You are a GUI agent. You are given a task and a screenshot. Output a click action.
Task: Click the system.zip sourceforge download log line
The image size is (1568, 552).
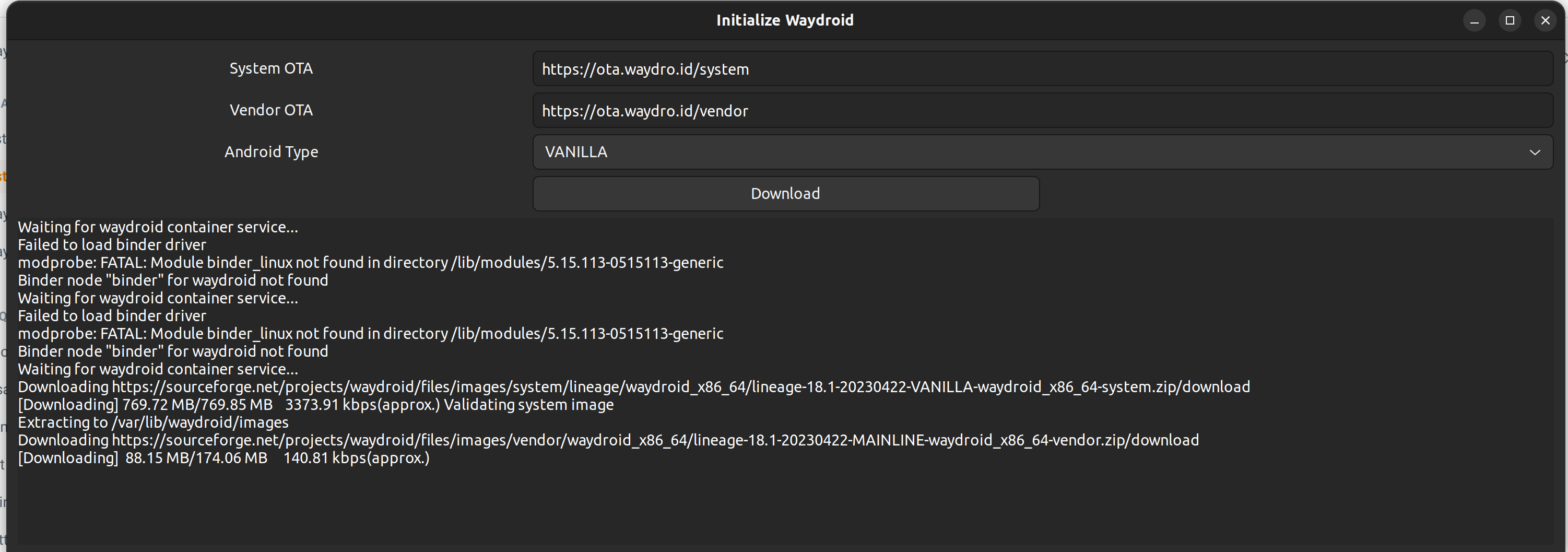(634, 386)
